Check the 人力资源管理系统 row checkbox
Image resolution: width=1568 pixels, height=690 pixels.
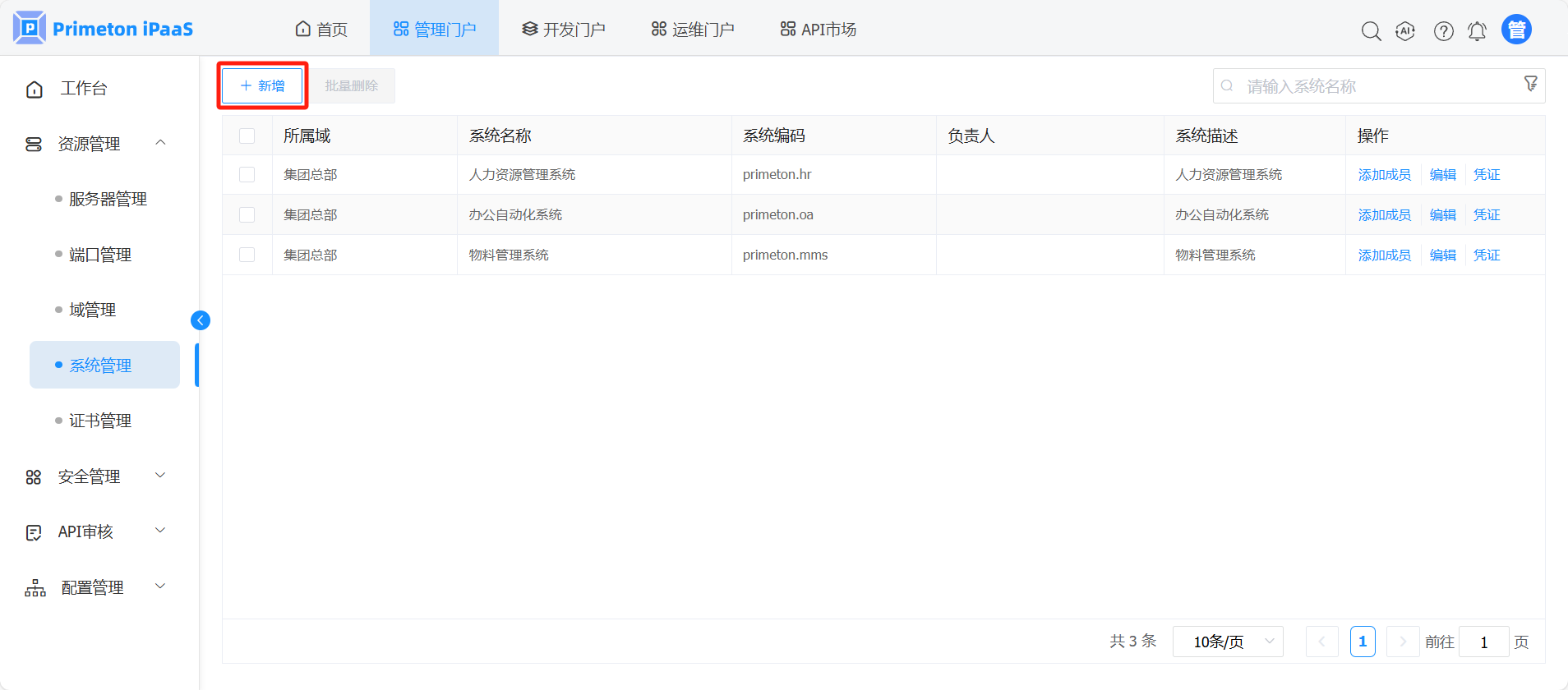pos(247,174)
